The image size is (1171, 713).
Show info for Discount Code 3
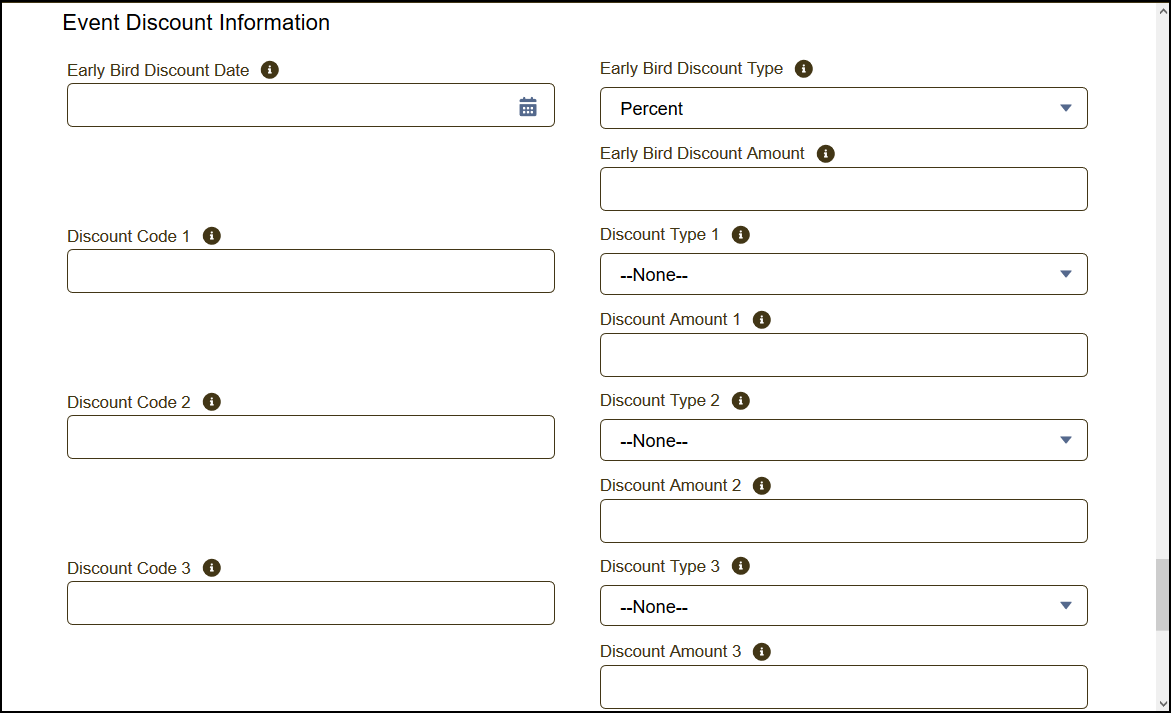211,568
